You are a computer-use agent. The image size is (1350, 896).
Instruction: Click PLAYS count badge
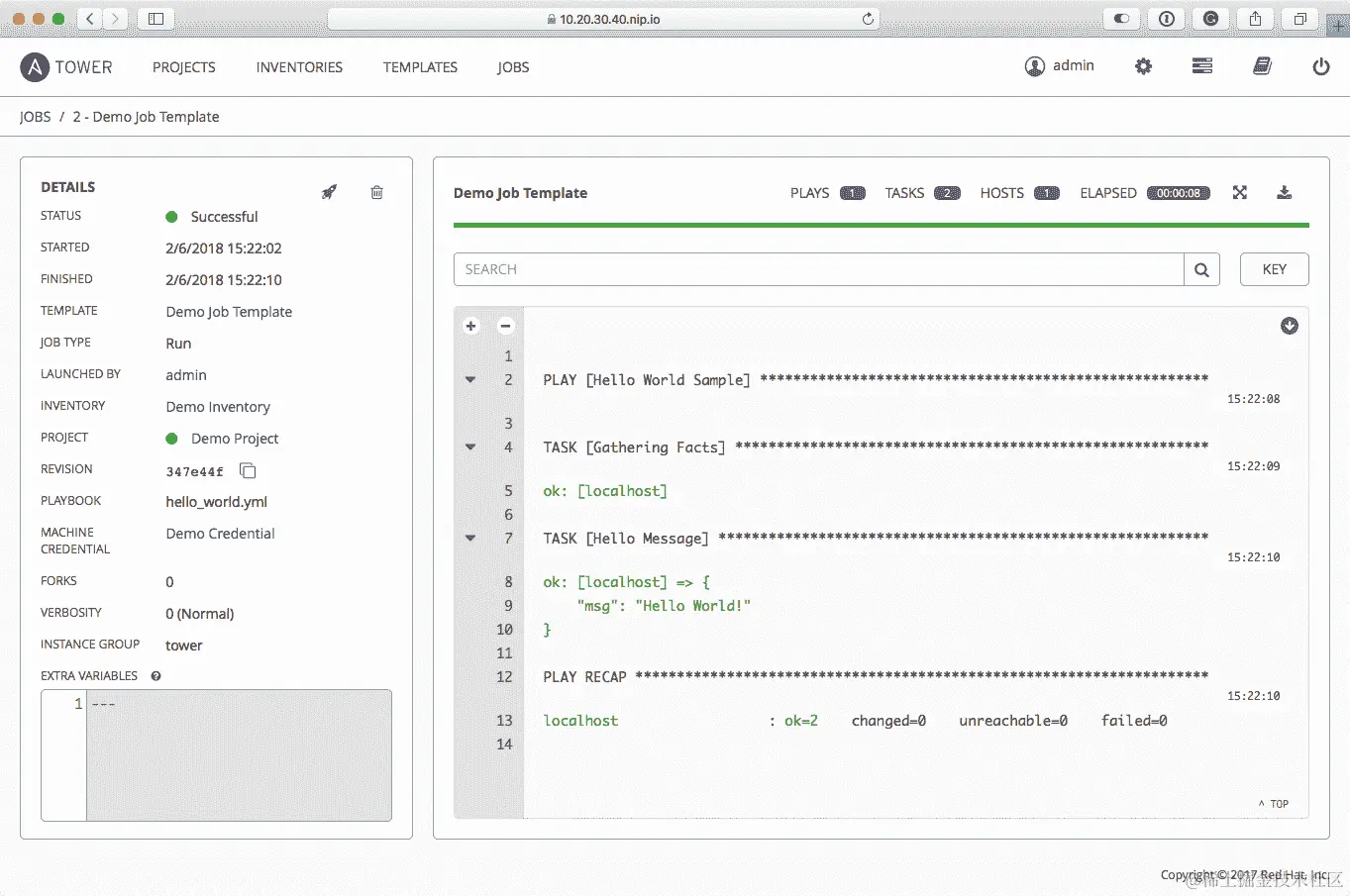click(x=853, y=193)
